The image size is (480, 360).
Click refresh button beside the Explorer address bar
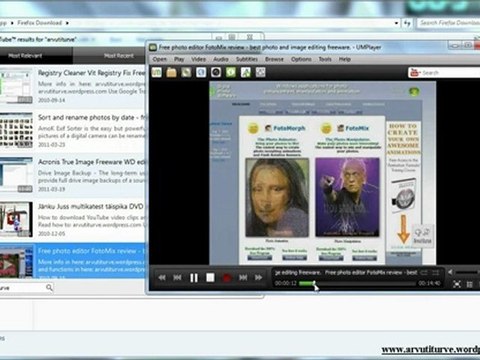point(407,23)
